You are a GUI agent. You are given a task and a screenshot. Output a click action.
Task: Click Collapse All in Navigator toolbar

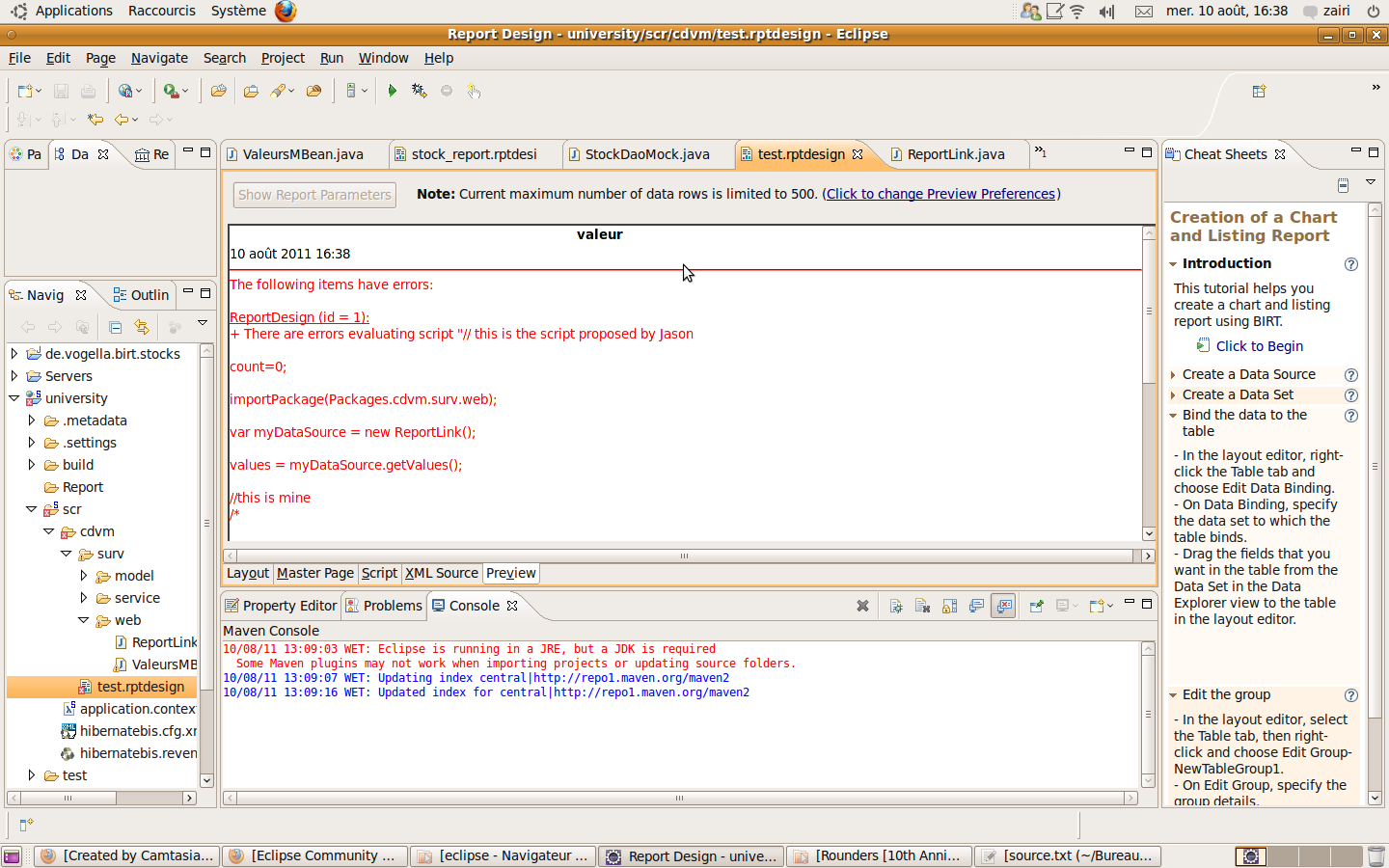point(115,327)
